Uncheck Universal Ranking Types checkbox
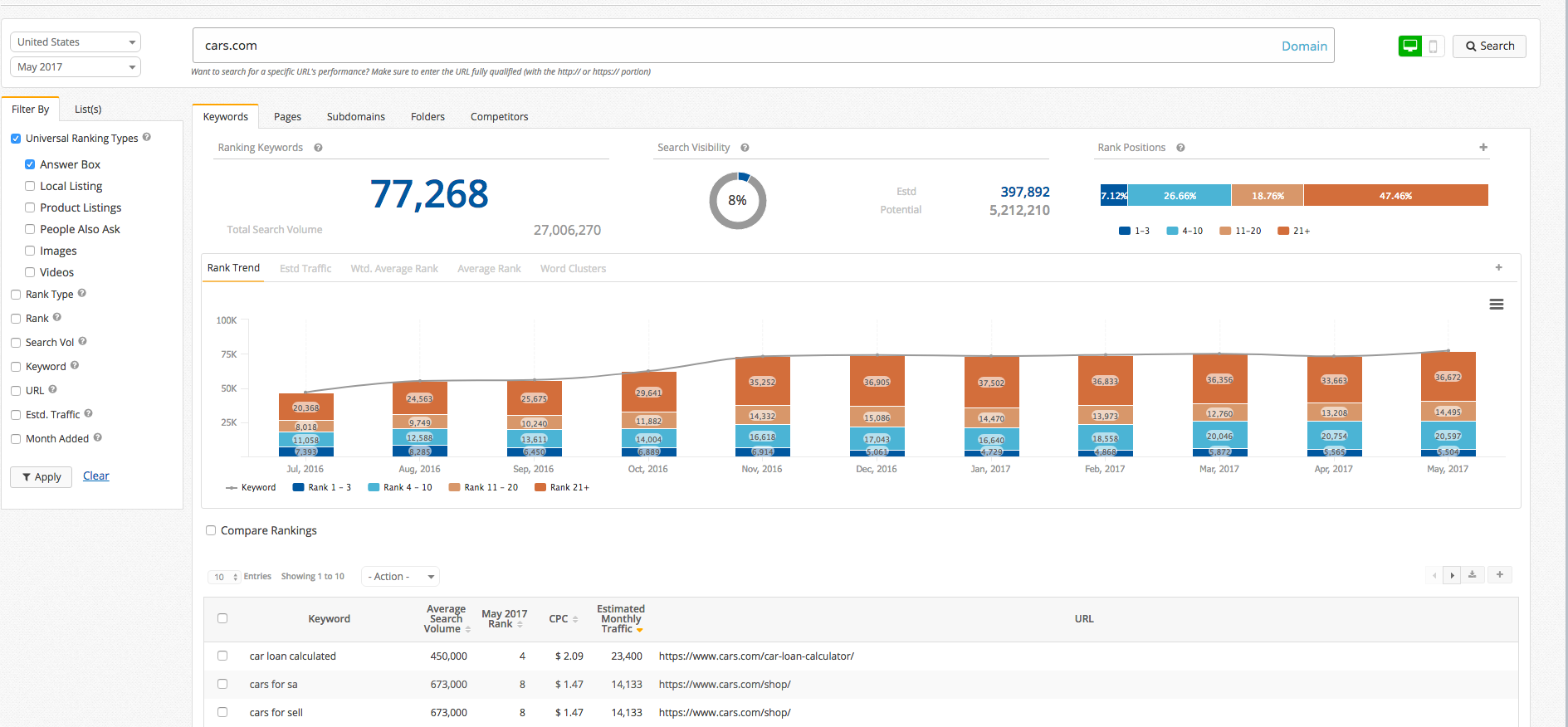This screenshot has height=727, width=1568. (16, 139)
